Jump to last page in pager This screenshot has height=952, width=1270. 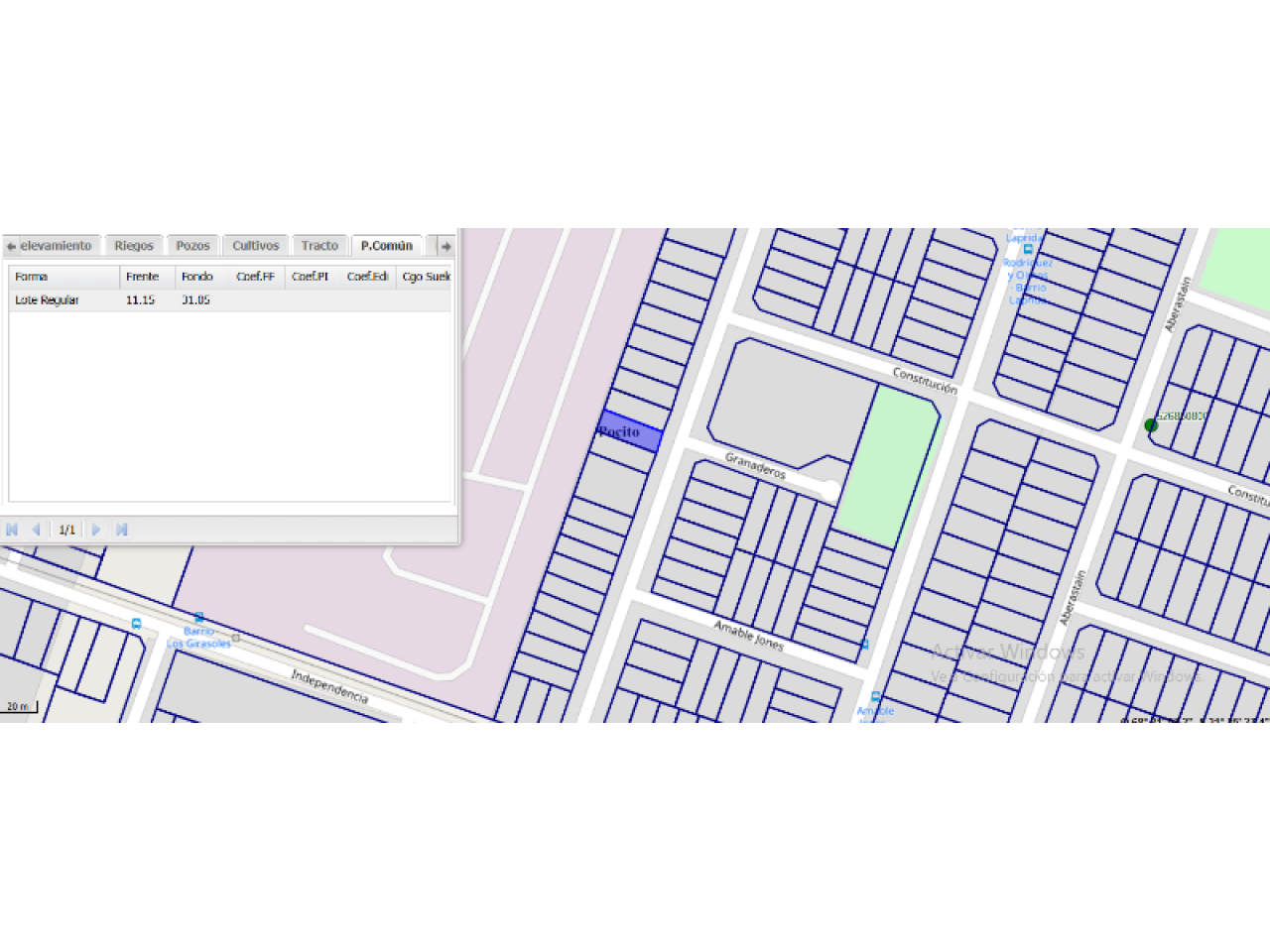[x=121, y=530]
